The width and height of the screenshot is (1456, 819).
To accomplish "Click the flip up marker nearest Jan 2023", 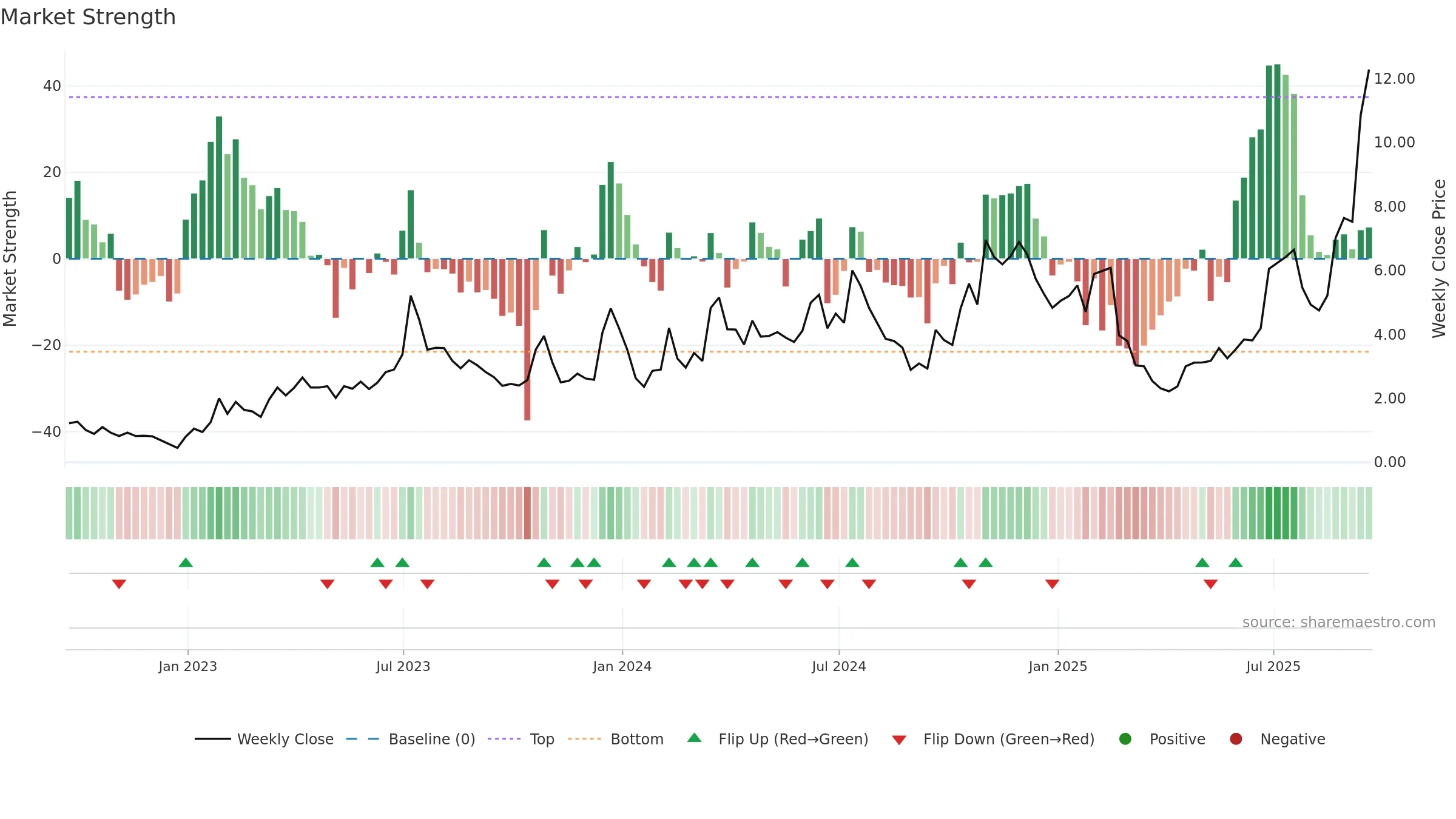I will click(x=186, y=562).
